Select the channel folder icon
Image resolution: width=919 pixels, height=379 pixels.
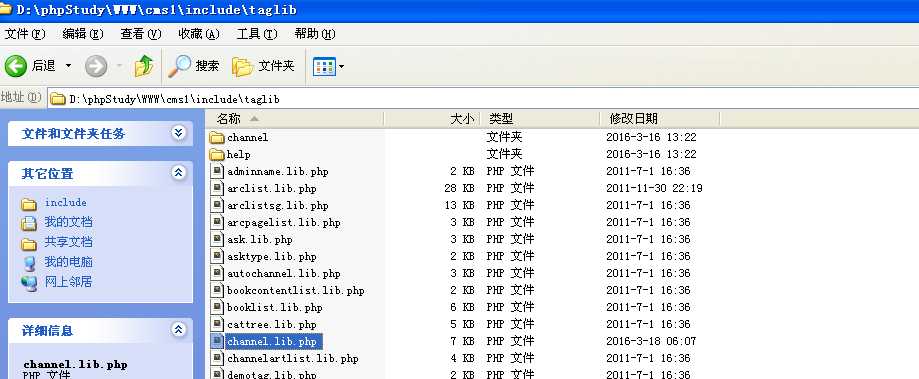pos(217,138)
